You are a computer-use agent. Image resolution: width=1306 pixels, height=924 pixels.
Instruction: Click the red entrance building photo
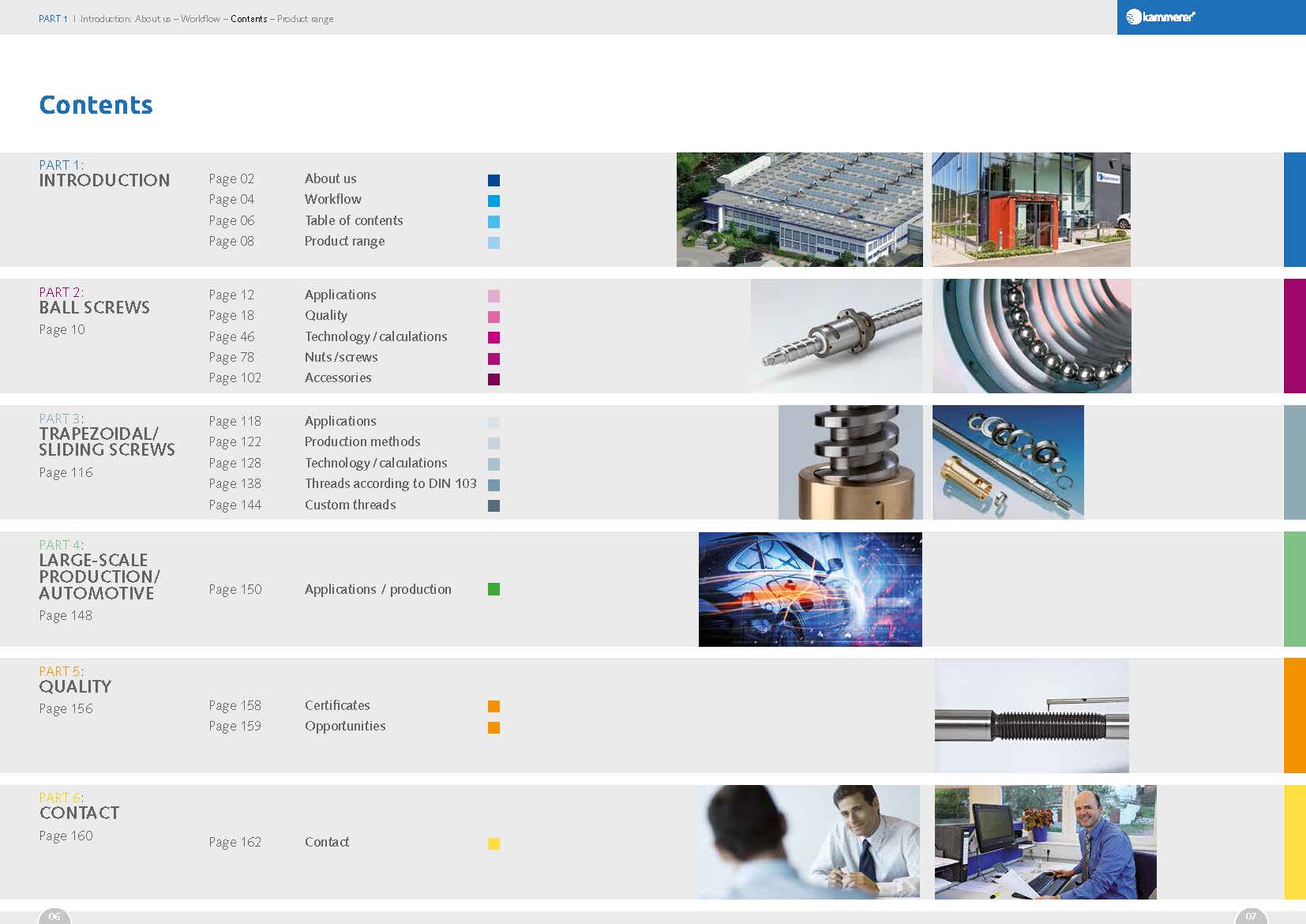point(1031,209)
